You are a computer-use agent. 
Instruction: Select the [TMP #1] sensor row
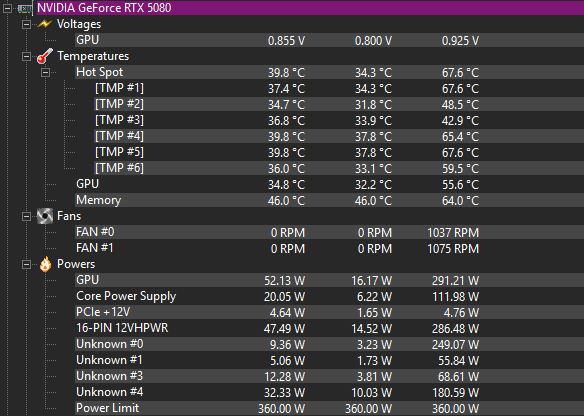click(339, 88)
